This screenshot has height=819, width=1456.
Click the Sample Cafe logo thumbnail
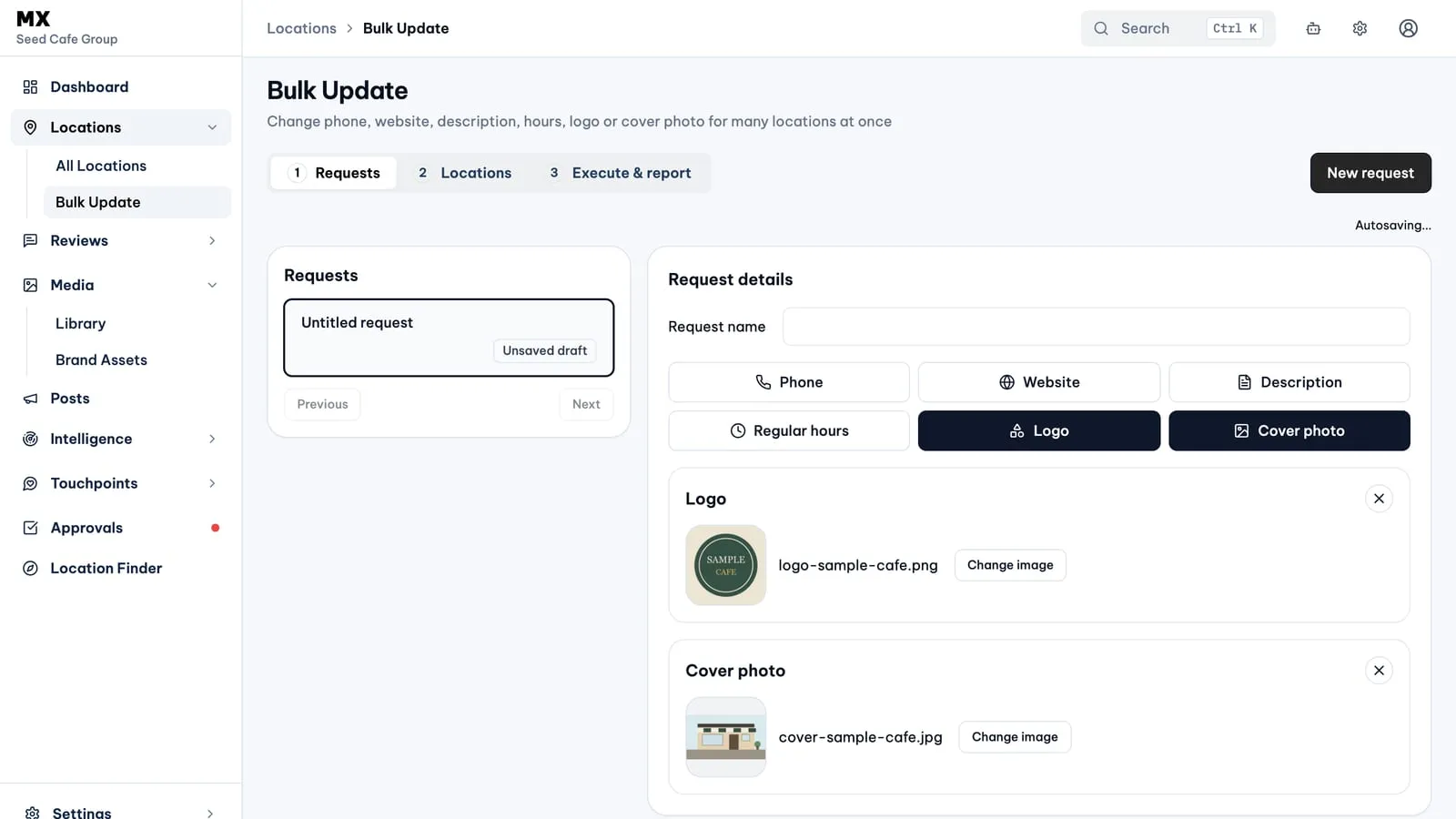725,565
